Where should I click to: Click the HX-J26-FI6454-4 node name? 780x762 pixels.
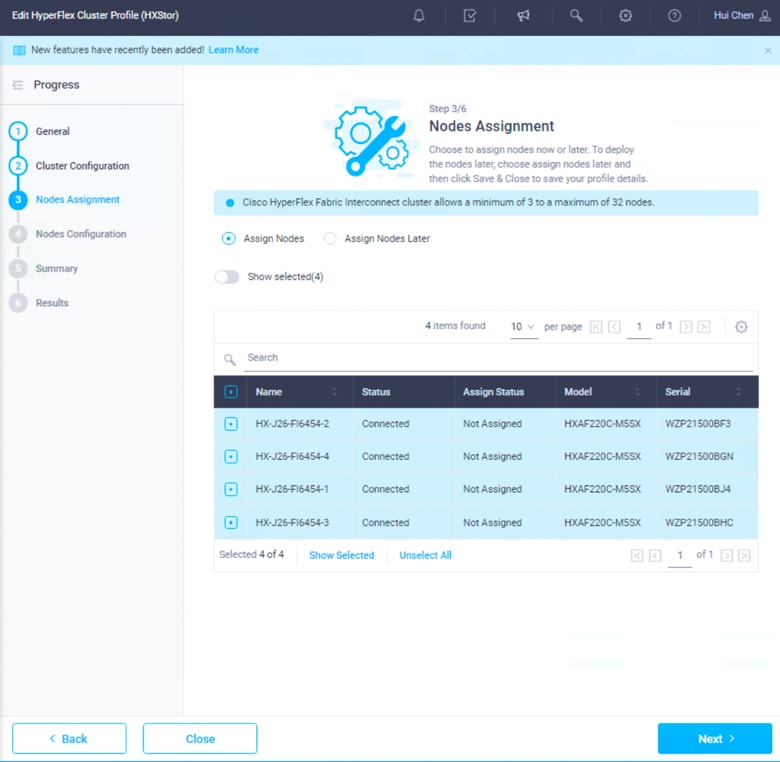[292, 457]
